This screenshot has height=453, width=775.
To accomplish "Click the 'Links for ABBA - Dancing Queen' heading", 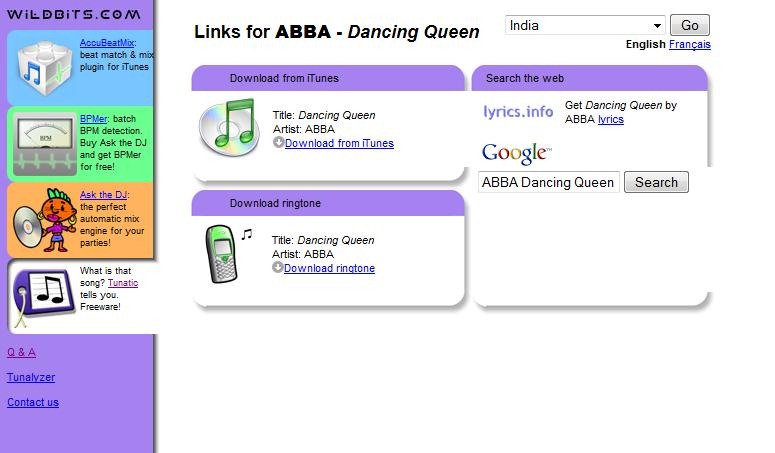I will pyautogui.click(x=337, y=32).
